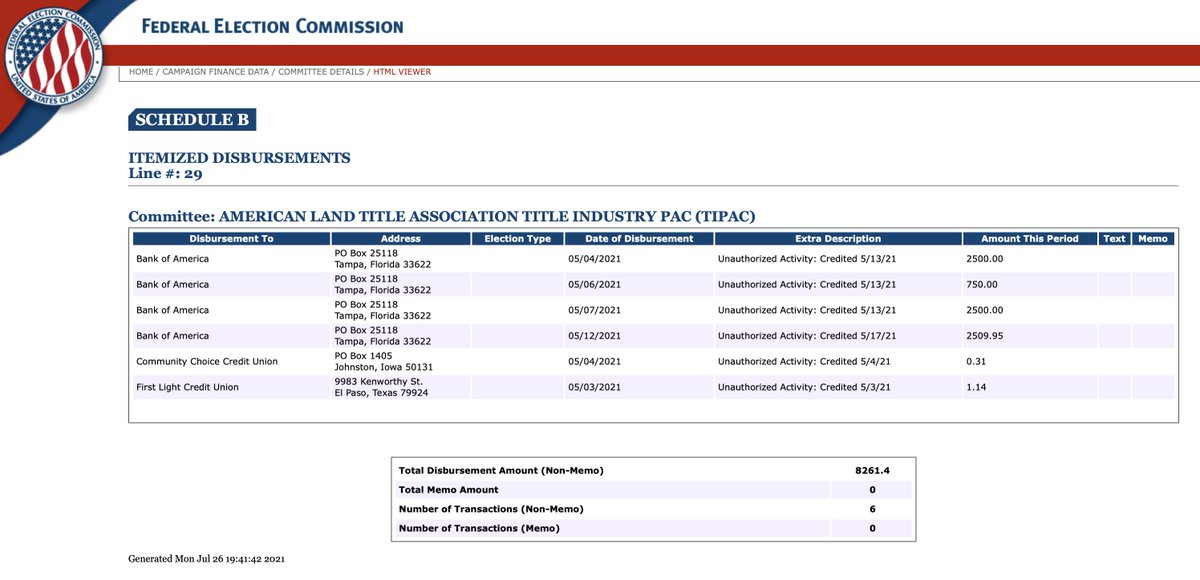Click the Total Disbursement Amount (Non-Memo) label
This screenshot has width=1200, height=580.
point(501,470)
